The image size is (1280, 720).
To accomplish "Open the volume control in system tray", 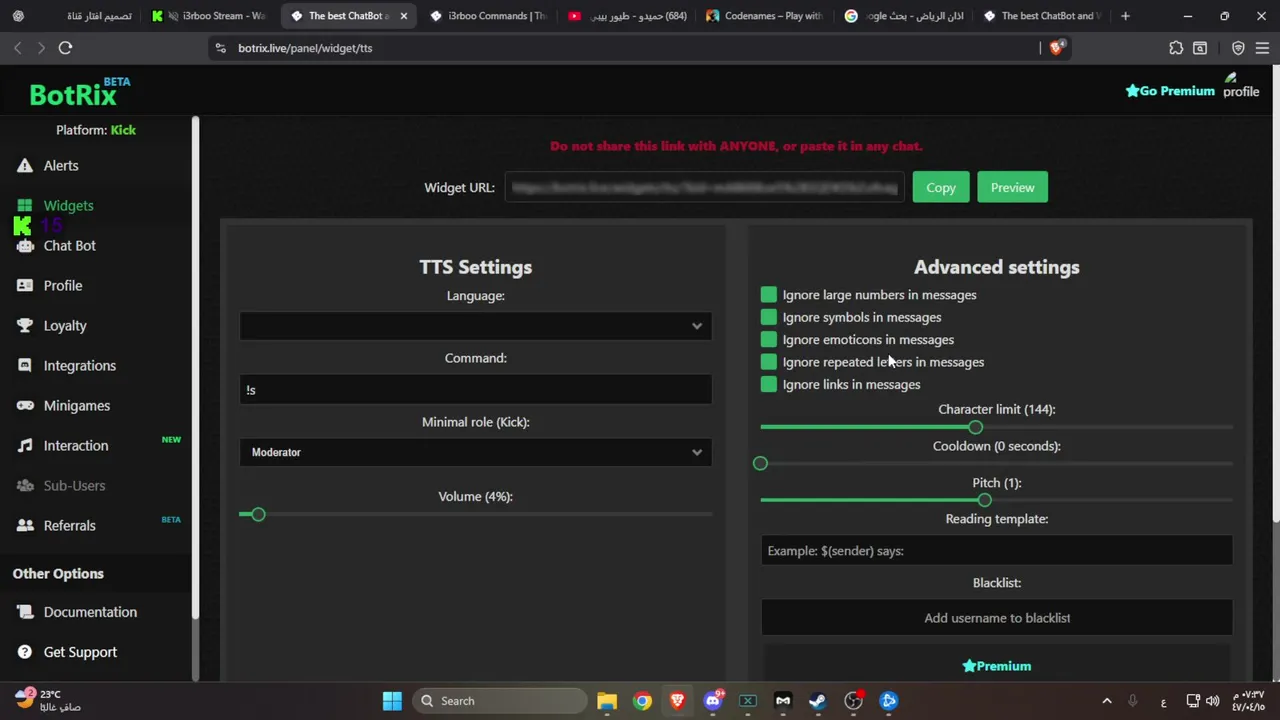I will click(x=1213, y=701).
